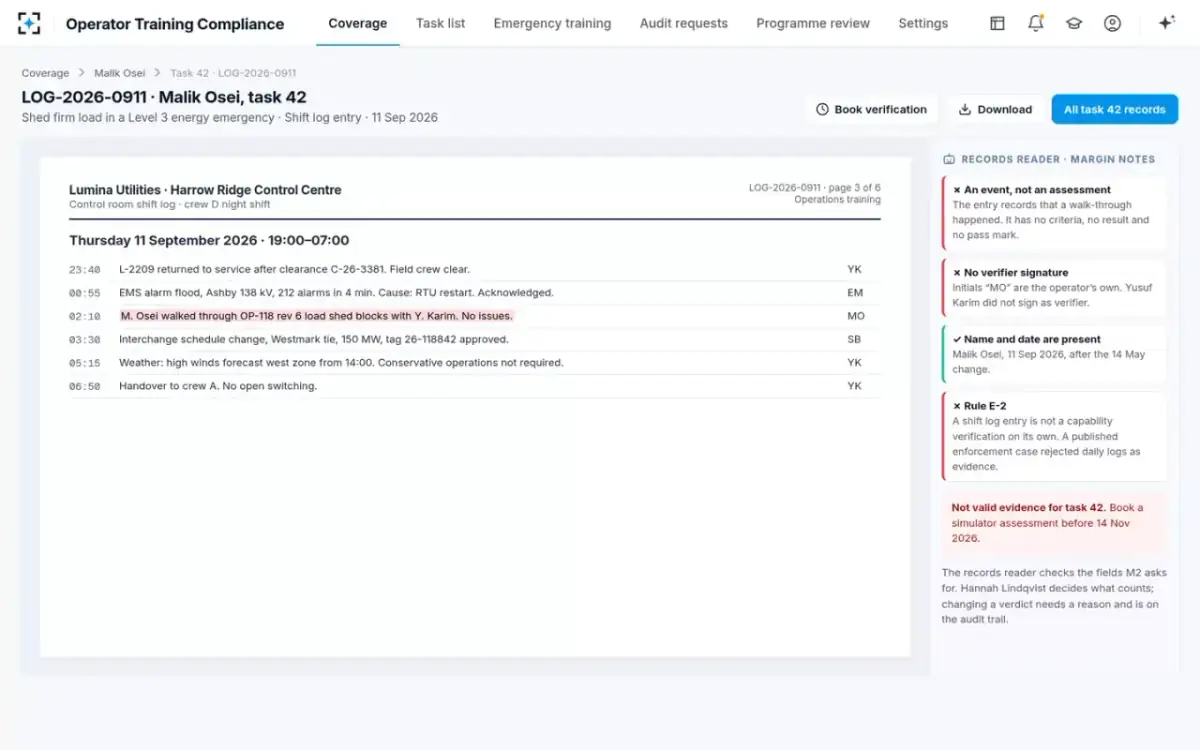Click clock icon in Book verification

(822, 109)
